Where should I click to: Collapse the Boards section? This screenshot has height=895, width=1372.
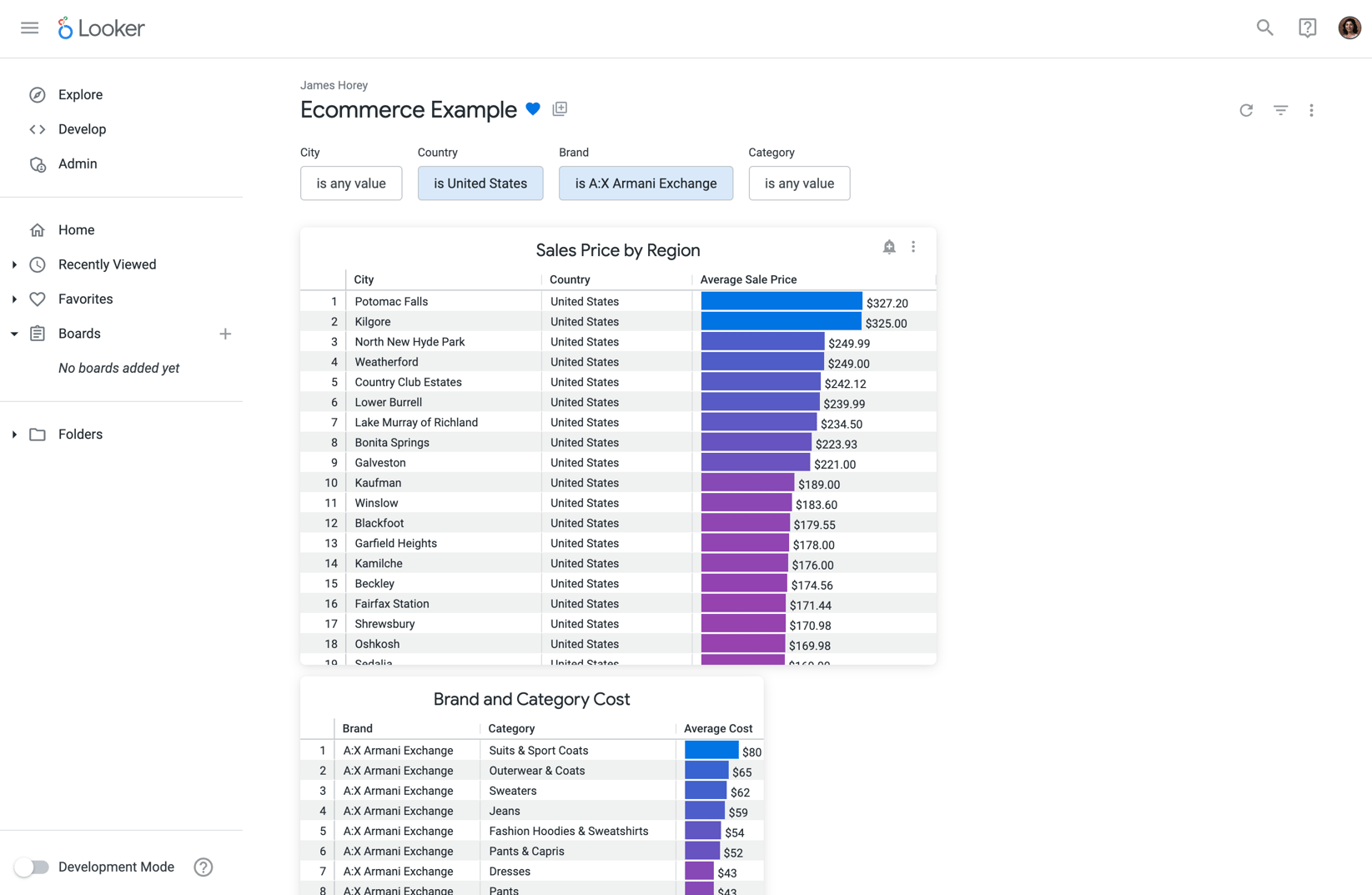(13, 333)
